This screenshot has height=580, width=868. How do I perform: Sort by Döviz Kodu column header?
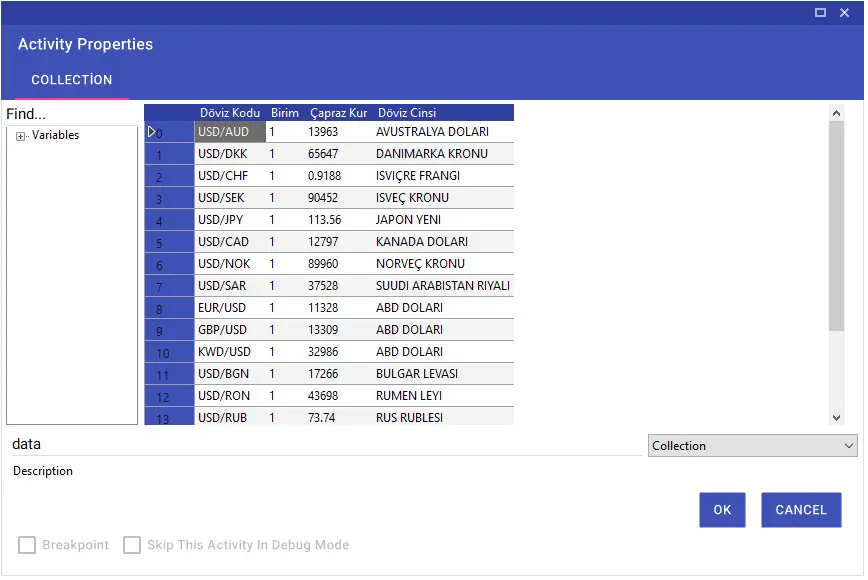click(230, 113)
